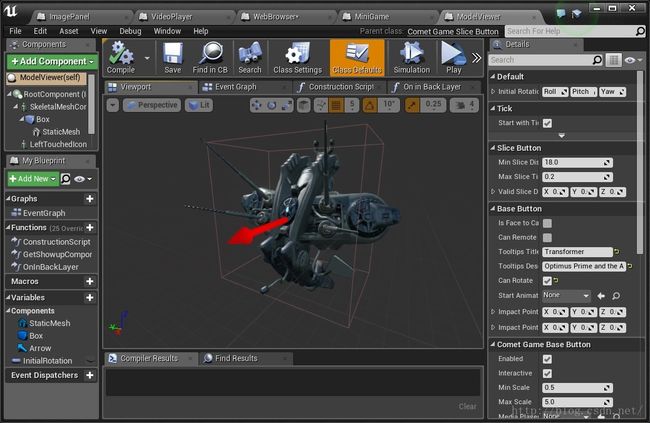This screenshot has width=650, height=423.
Task: Expand advanced Tick properties arrow
Action: point(562,135)
